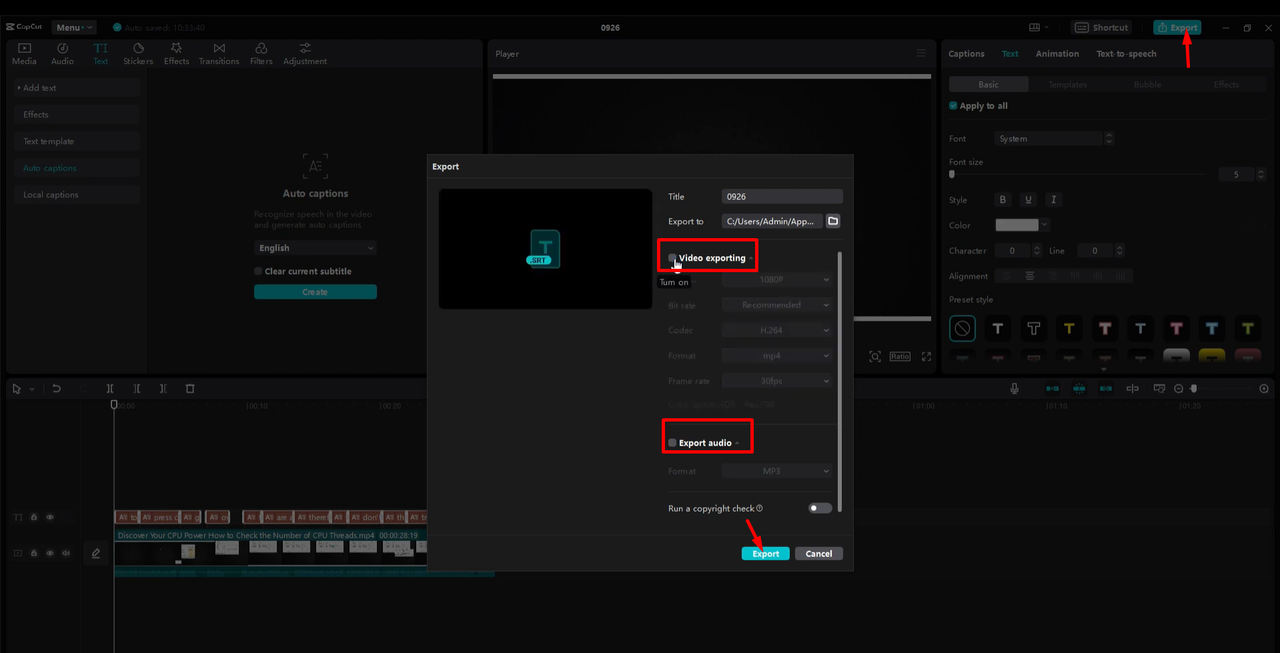Image resolution: width=1280 pixels, height=653 pixels.
Task: Enable the Export audio checkbox
Action: [673, 443]
